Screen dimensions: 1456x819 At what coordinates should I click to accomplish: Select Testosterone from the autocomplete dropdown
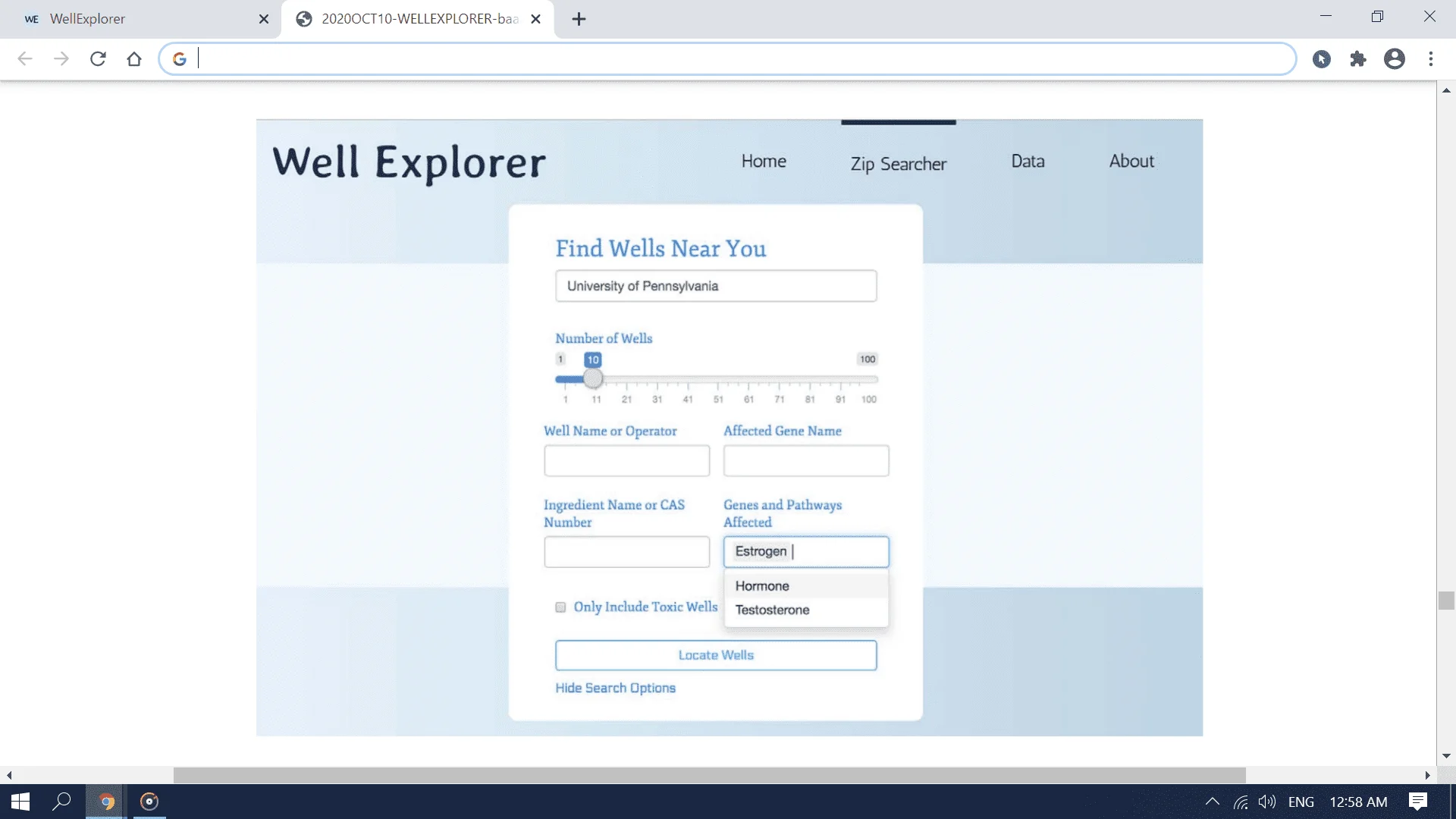click(773, 609)
